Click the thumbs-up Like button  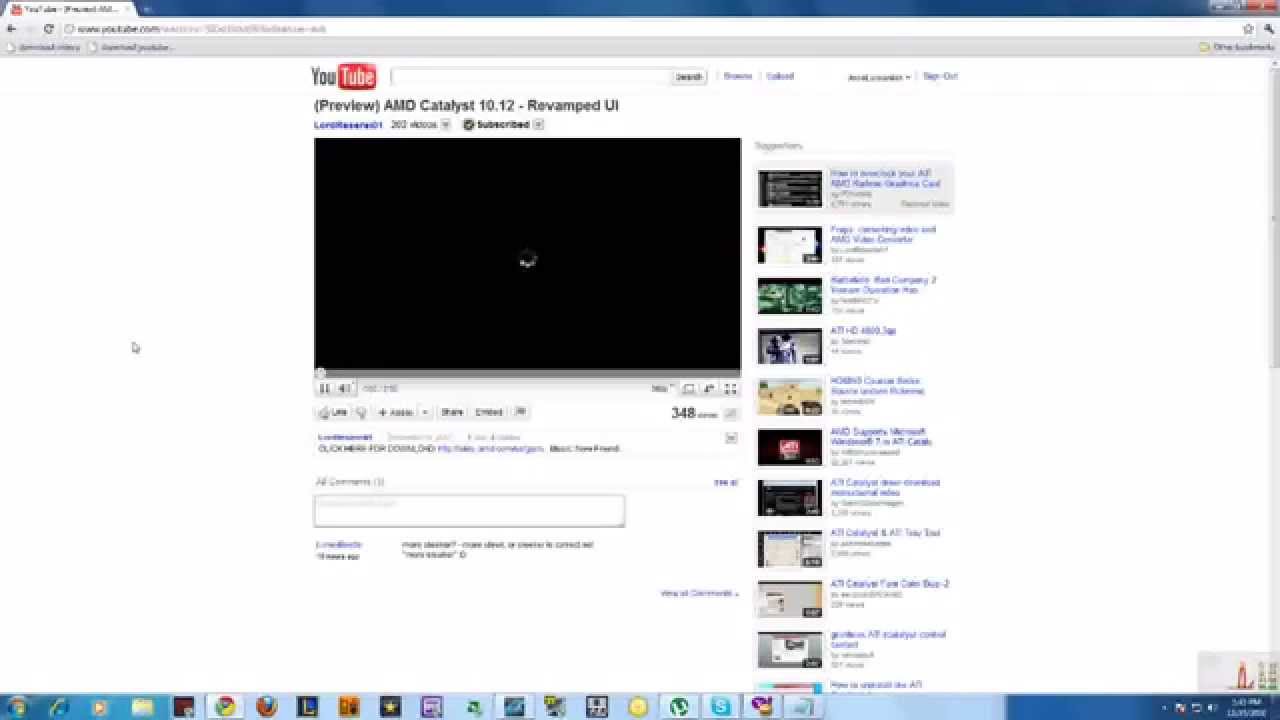333,412
